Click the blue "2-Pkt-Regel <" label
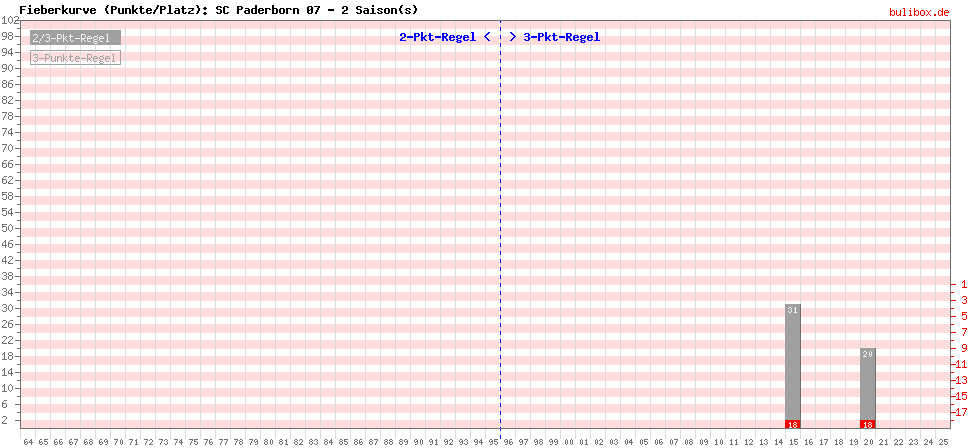The width and height of the screenshot is (970, 448). tap(444, 37)
